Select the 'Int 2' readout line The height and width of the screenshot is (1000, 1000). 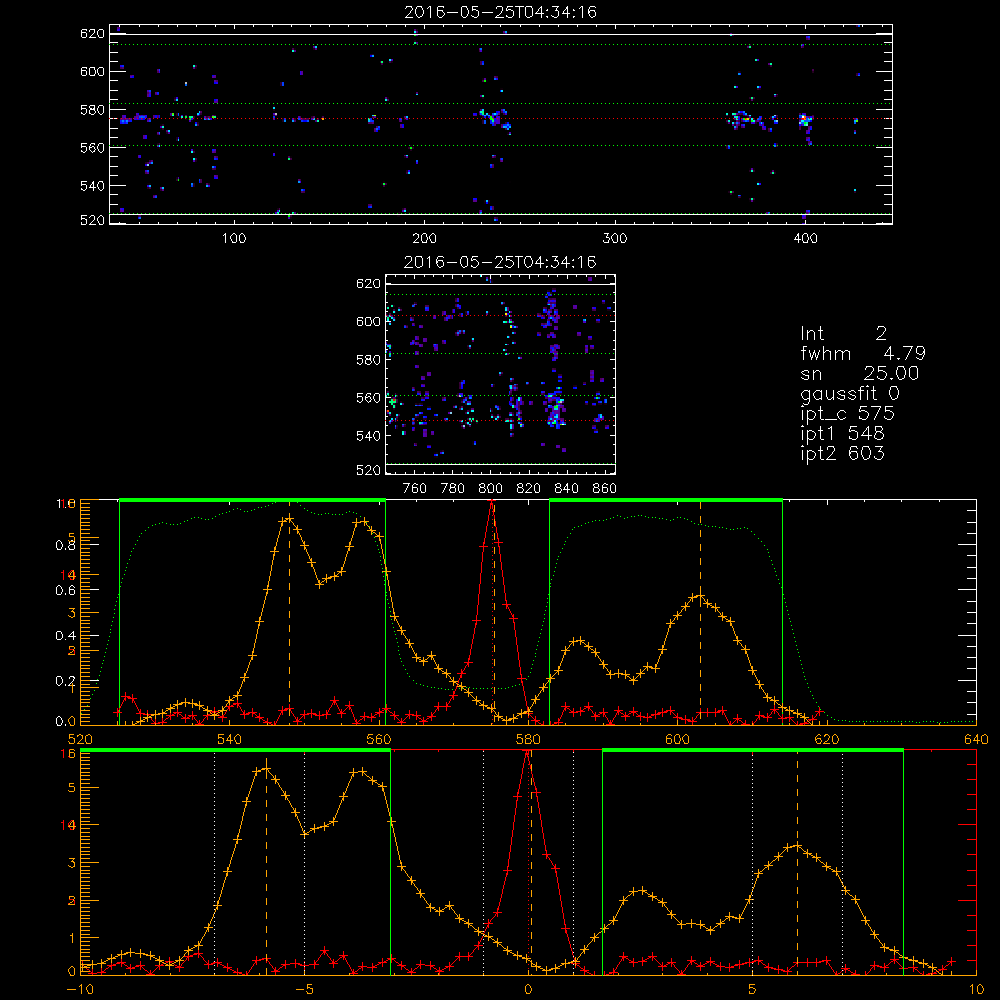coord(843,334)
